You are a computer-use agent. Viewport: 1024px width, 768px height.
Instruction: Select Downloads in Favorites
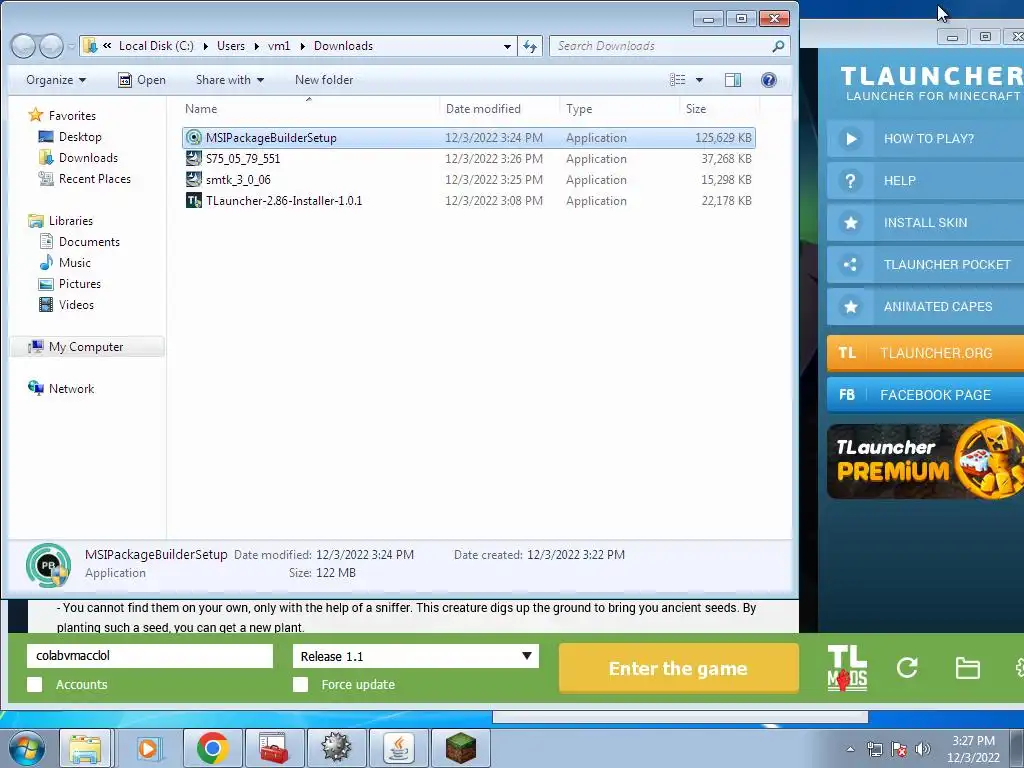[x=88, y=157]
